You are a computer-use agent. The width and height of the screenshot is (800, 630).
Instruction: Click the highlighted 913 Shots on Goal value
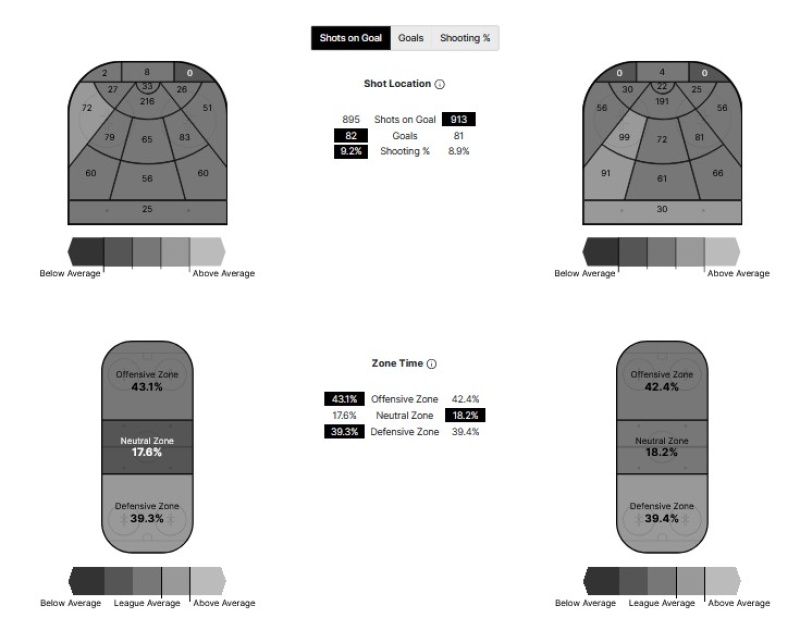tap(458, 119)
